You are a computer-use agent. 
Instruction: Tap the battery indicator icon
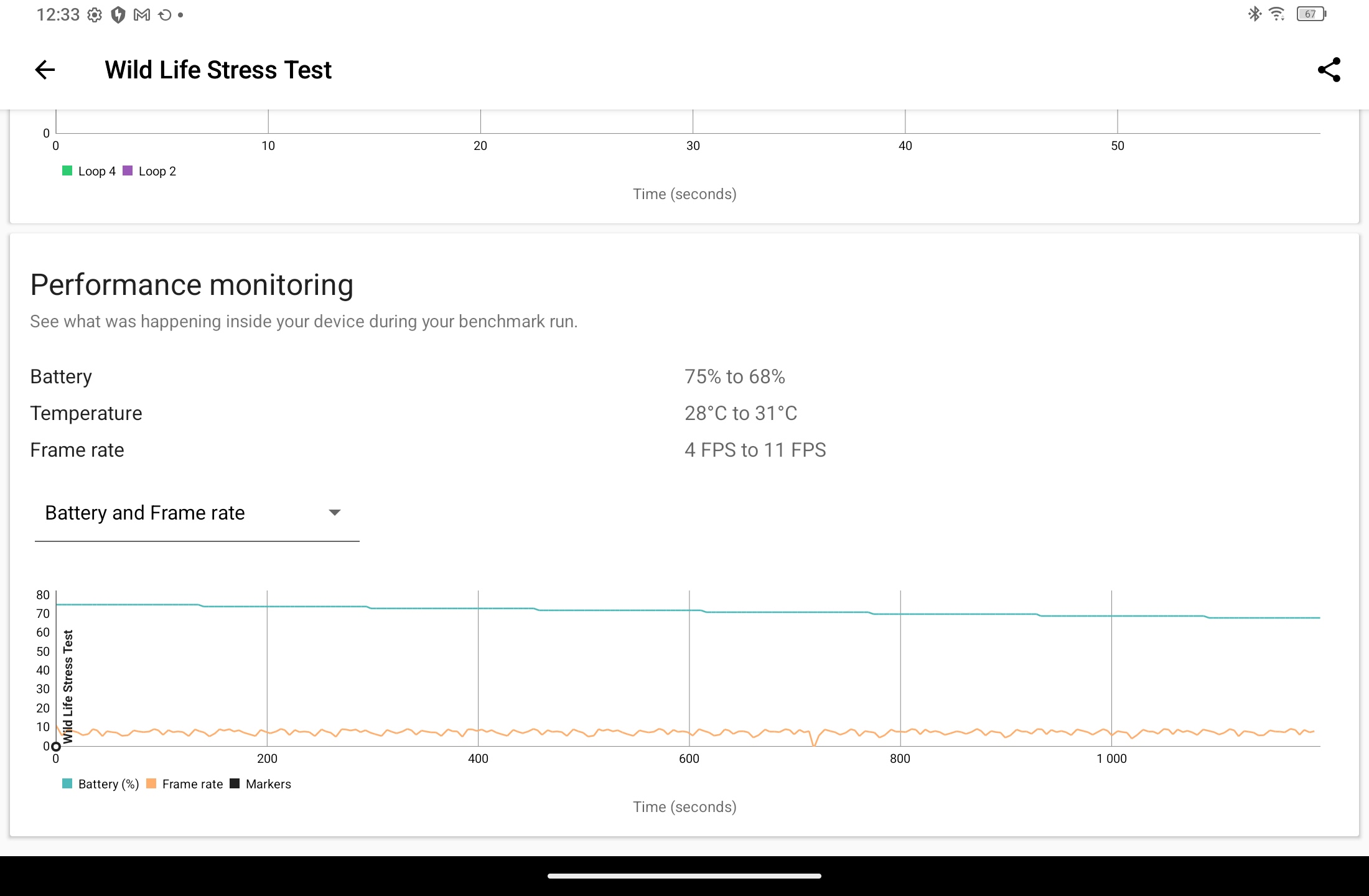(x=1311, y=14)
